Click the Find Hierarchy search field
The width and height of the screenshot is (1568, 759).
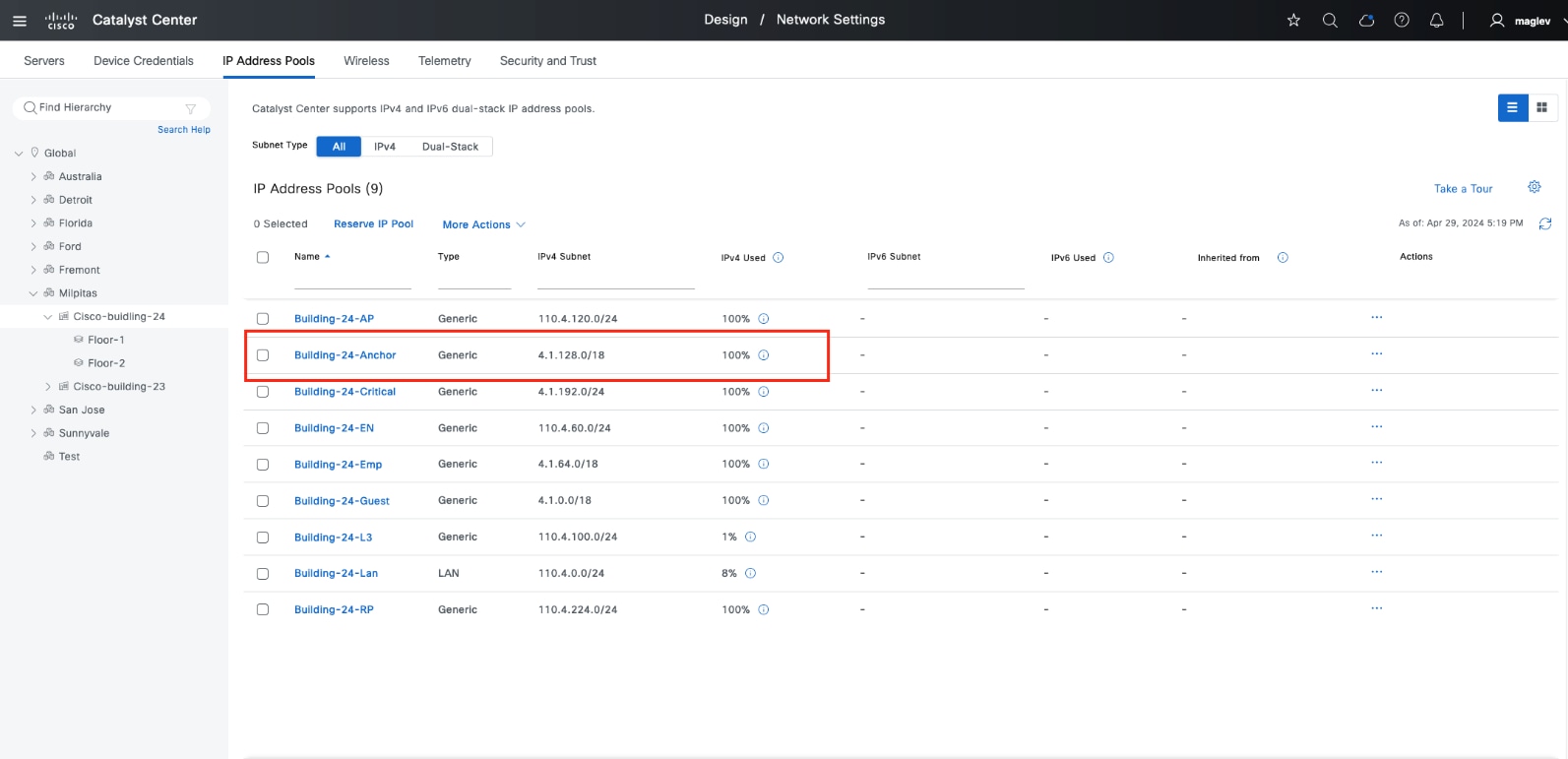click(108, 108)
